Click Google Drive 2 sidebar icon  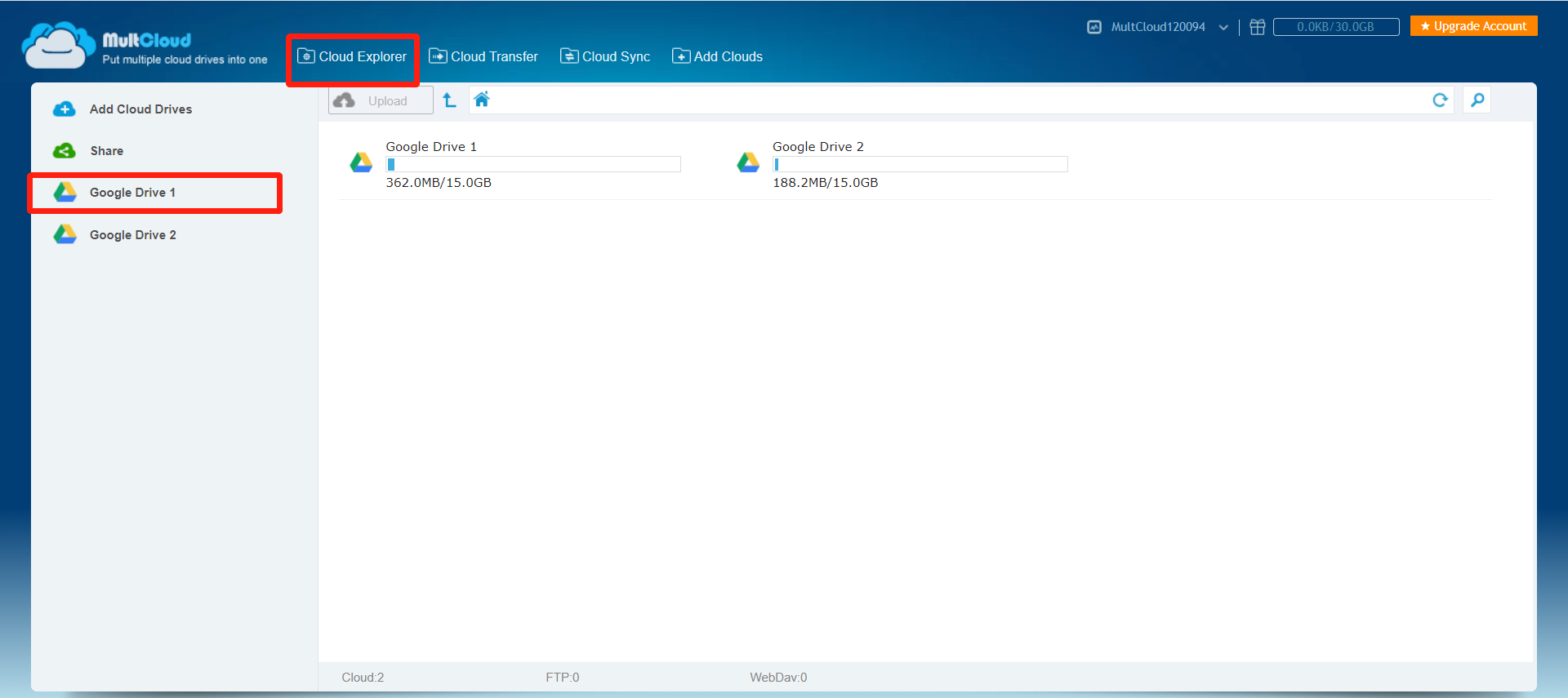65,235
